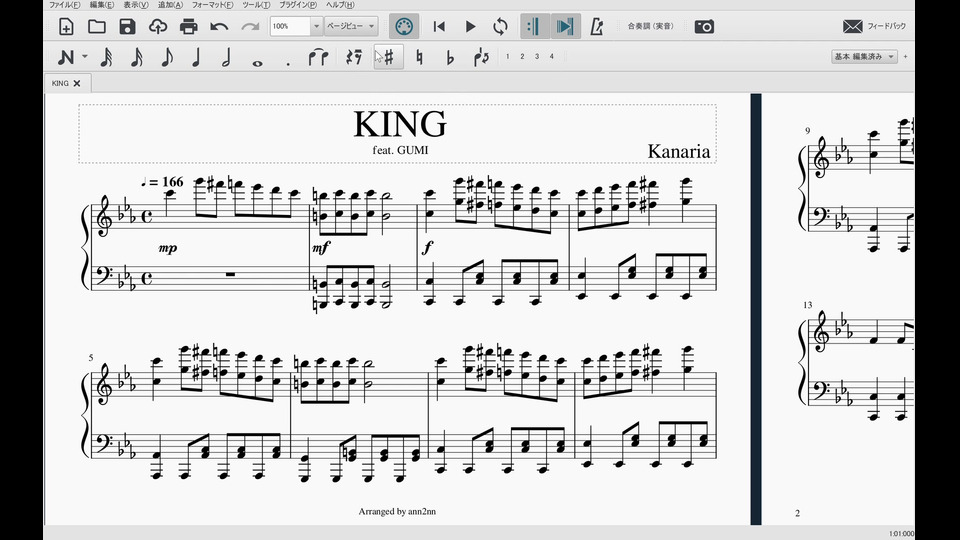Viewport: 960px width, 540px height.
Task: Open page view mode dropdown
Action: pyautogui.click(x=351, y=26)
